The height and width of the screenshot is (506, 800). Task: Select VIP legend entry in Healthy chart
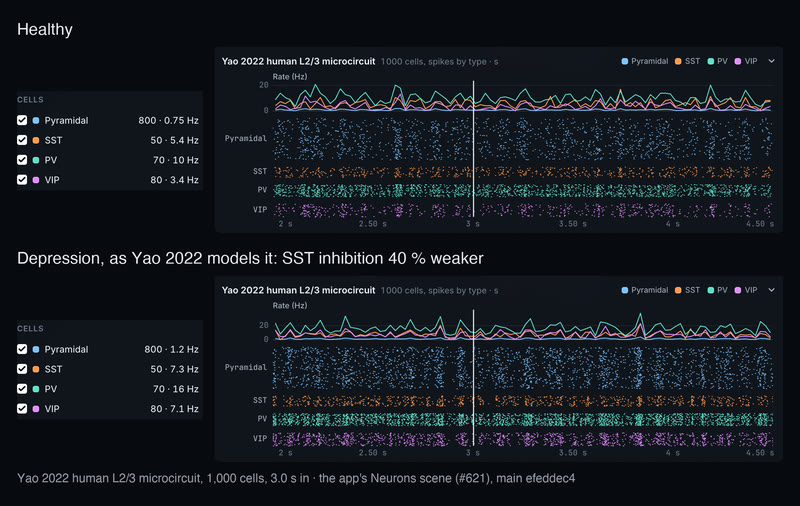click(746, 61)
